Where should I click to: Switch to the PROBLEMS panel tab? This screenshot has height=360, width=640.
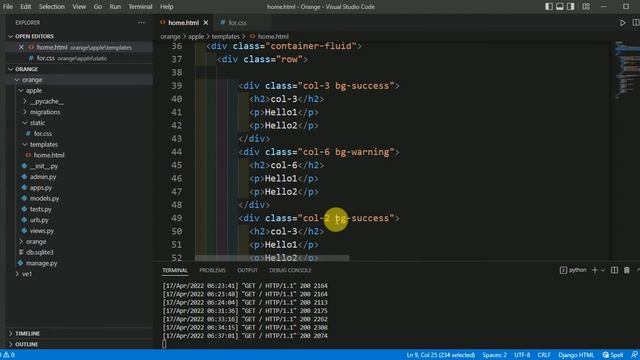coord(212,270)
